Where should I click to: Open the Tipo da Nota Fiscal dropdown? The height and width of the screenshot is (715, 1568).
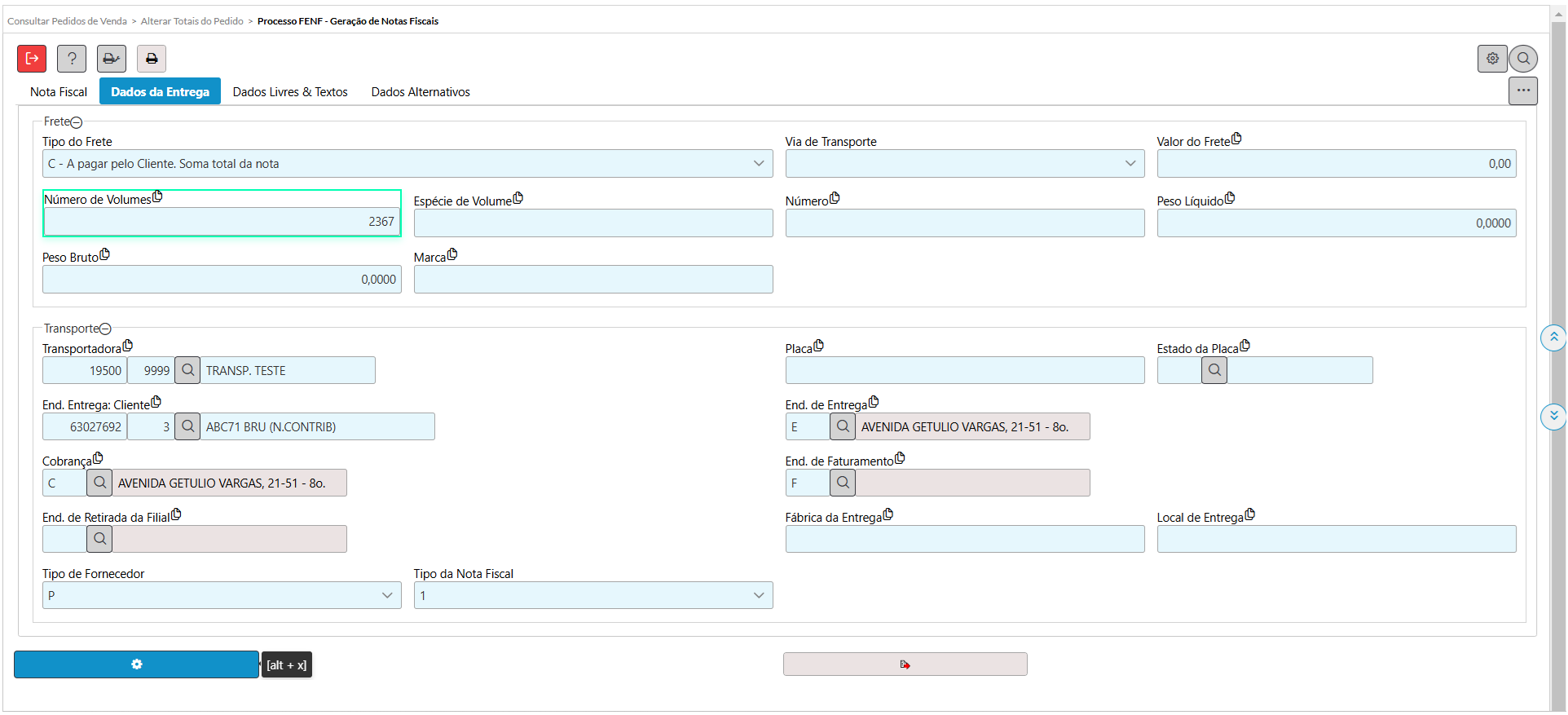click(x=593, y=595)
